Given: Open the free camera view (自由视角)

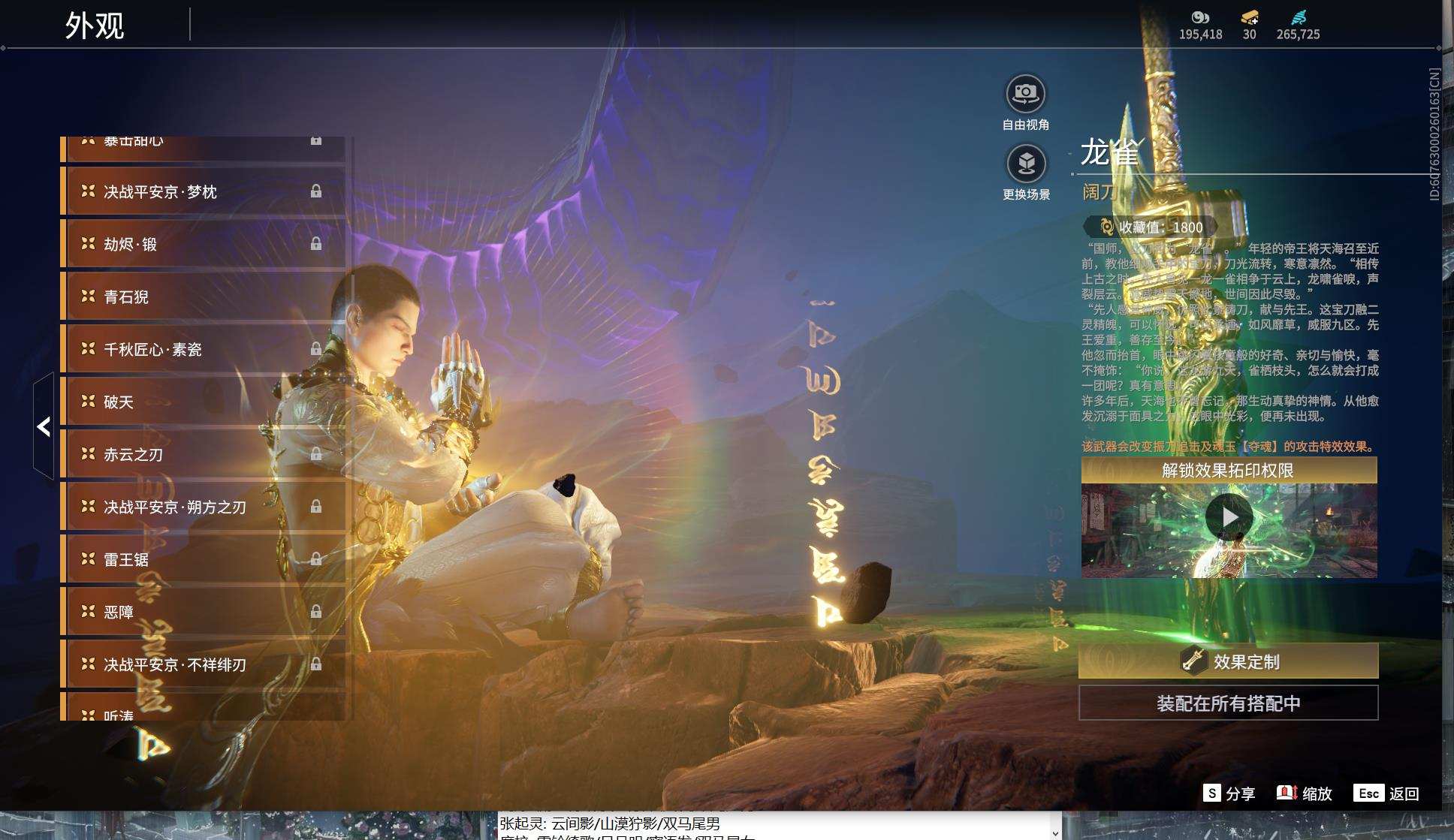Looking at the screenshot, I should click(x=1025, y=95).
